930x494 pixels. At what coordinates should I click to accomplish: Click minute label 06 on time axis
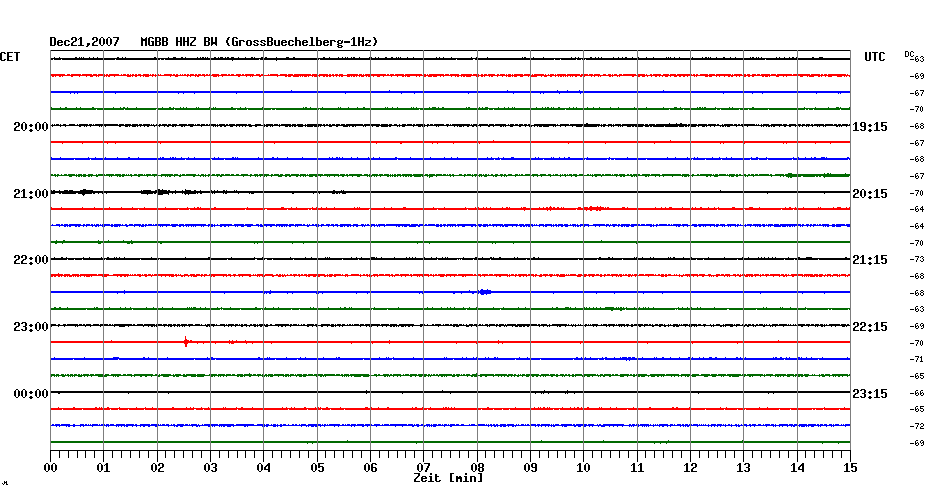click(x=371, y=468)
